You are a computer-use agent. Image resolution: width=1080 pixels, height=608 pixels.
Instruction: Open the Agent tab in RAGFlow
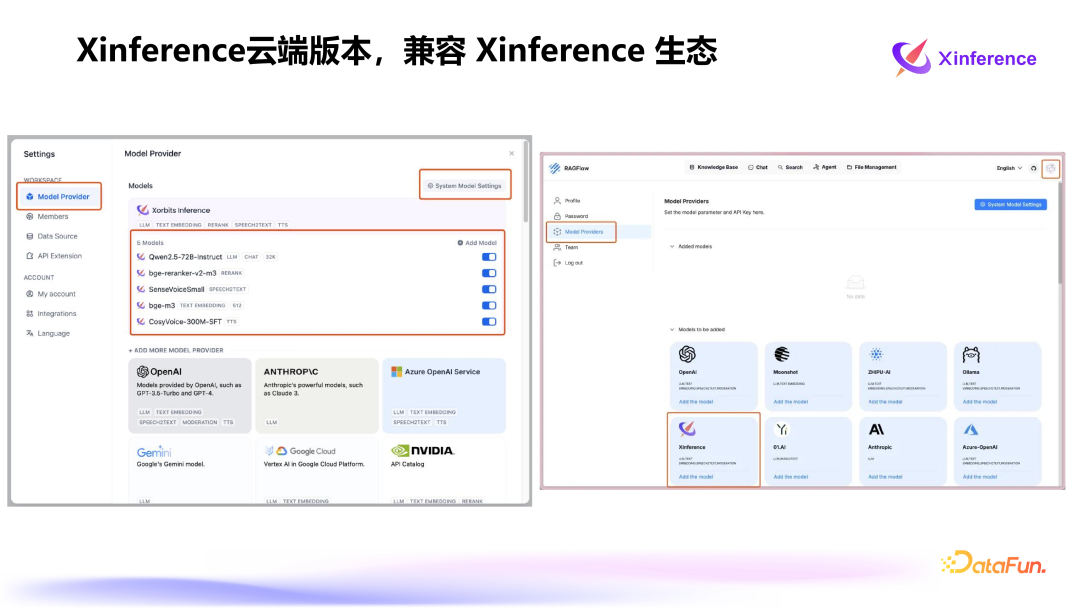pyautogui.click(x=826, y=167)
